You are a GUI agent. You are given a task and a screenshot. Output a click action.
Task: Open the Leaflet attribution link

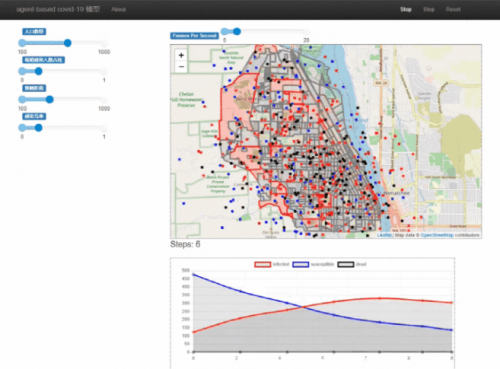click(x=384, y=235)
